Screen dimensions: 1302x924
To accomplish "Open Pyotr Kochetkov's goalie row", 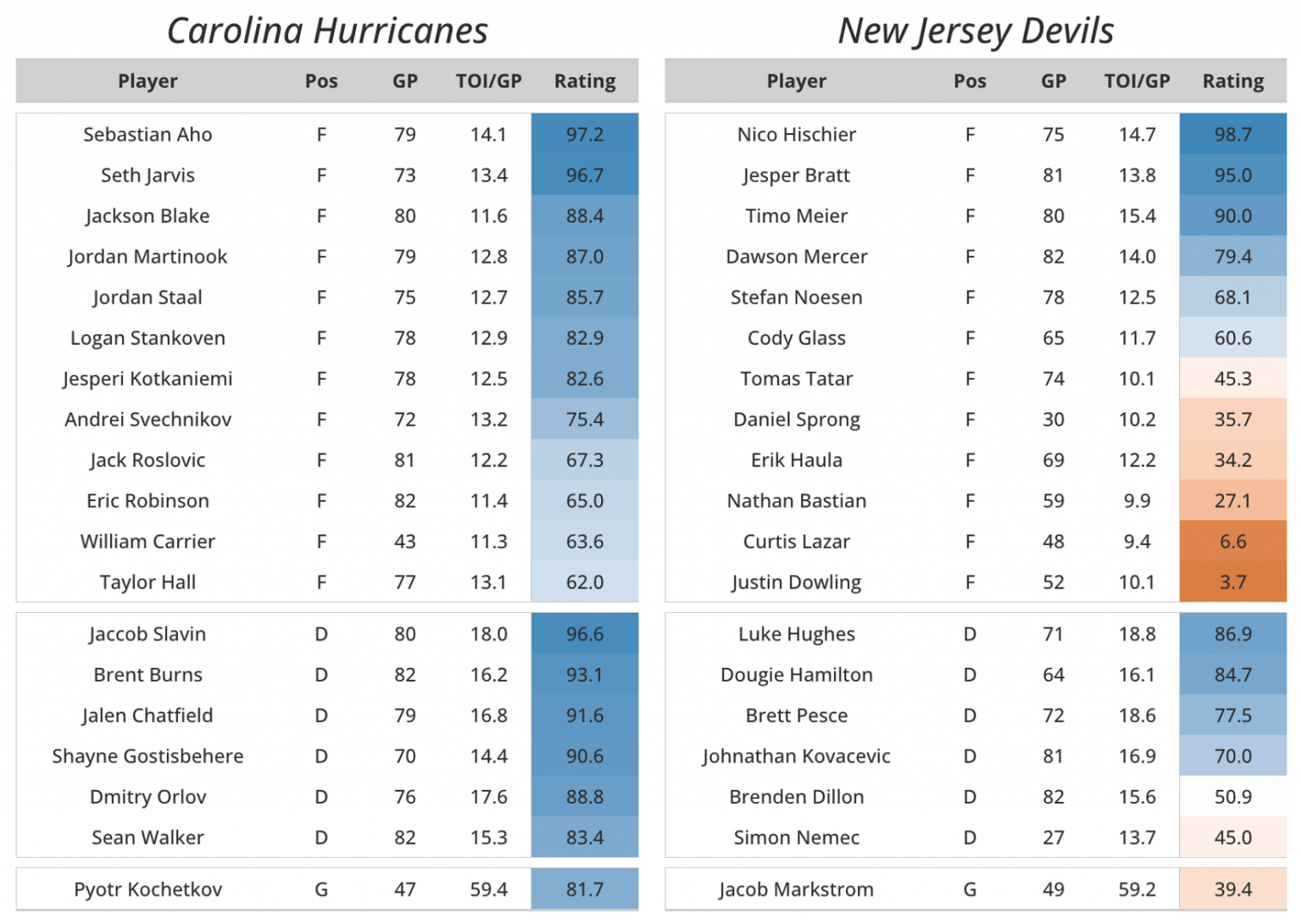I will point(147,889).
